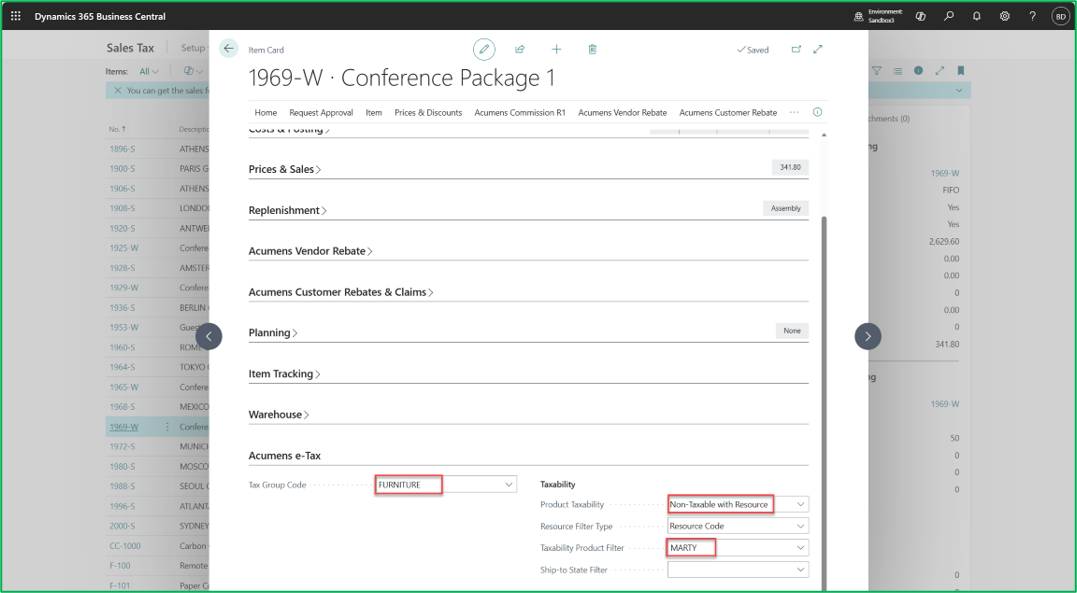
Task: Open the Acumens Customer Rebate tab
Action: (x=728, y=113)
